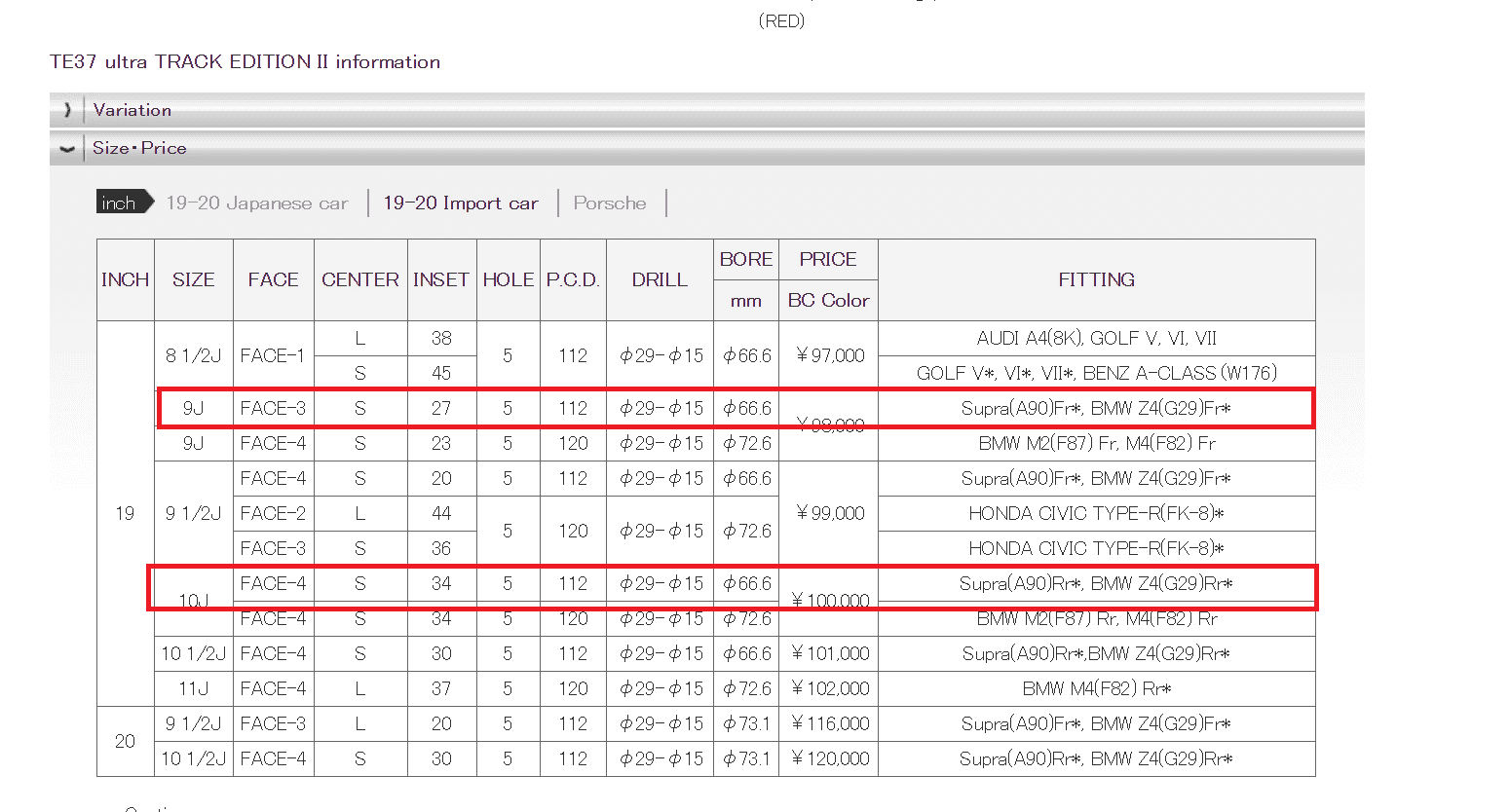This screenshot has width=1510, height=812.
Task: Click the black inch tag label
Action: (x=125, y=203)
